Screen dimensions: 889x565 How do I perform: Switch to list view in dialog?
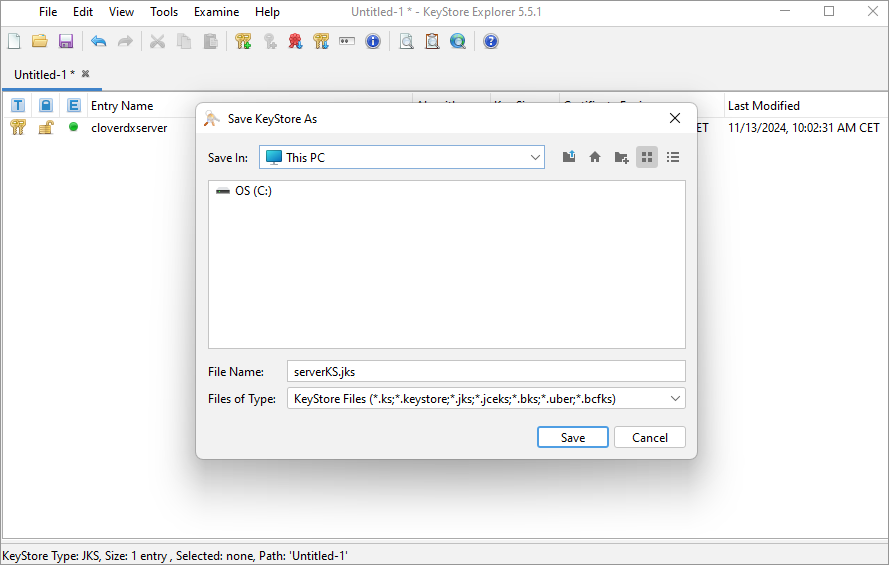[x=673, y=157]
